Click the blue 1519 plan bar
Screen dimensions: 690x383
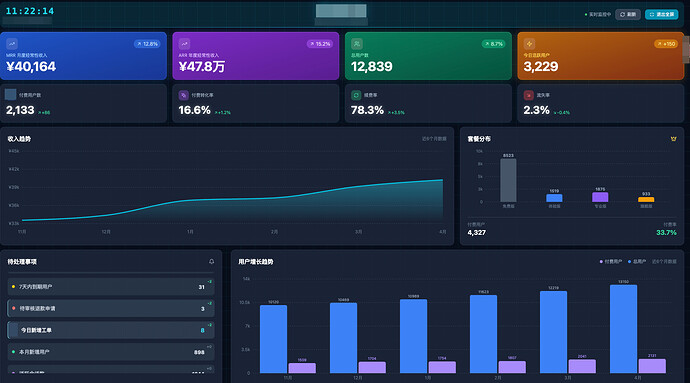point(554,198)
